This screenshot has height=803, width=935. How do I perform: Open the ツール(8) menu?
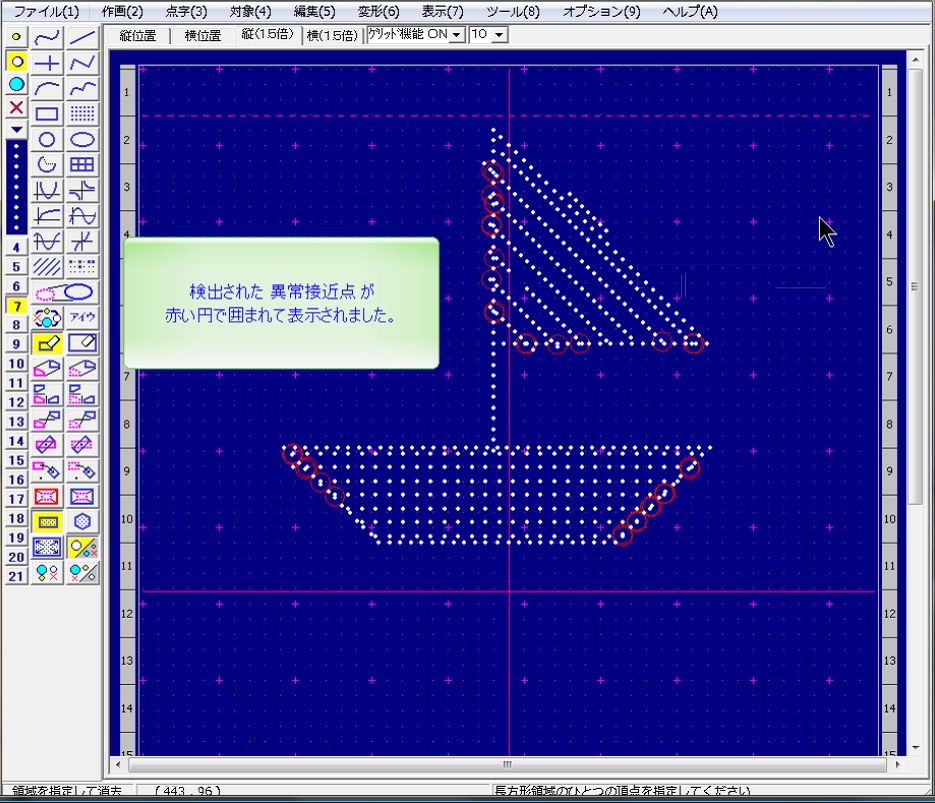tap(512, 12)
